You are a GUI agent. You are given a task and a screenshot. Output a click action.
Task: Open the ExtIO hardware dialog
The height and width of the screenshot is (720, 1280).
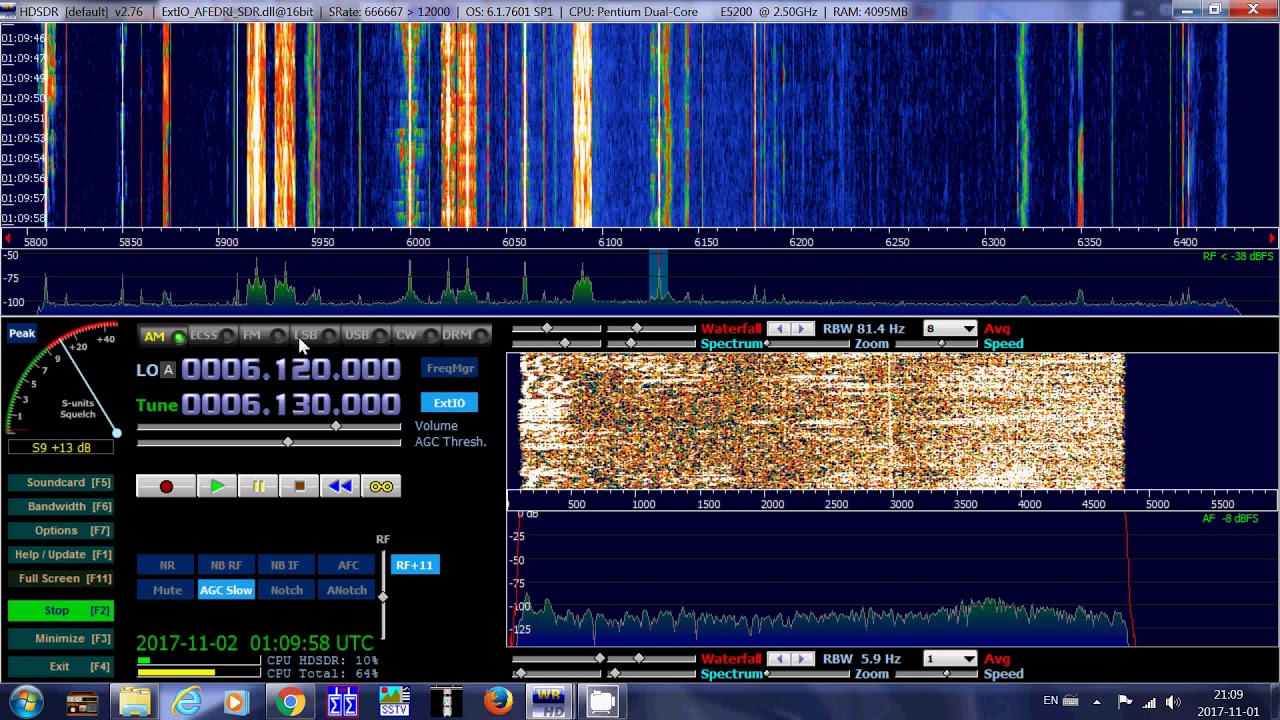click(x=449, y=403)
